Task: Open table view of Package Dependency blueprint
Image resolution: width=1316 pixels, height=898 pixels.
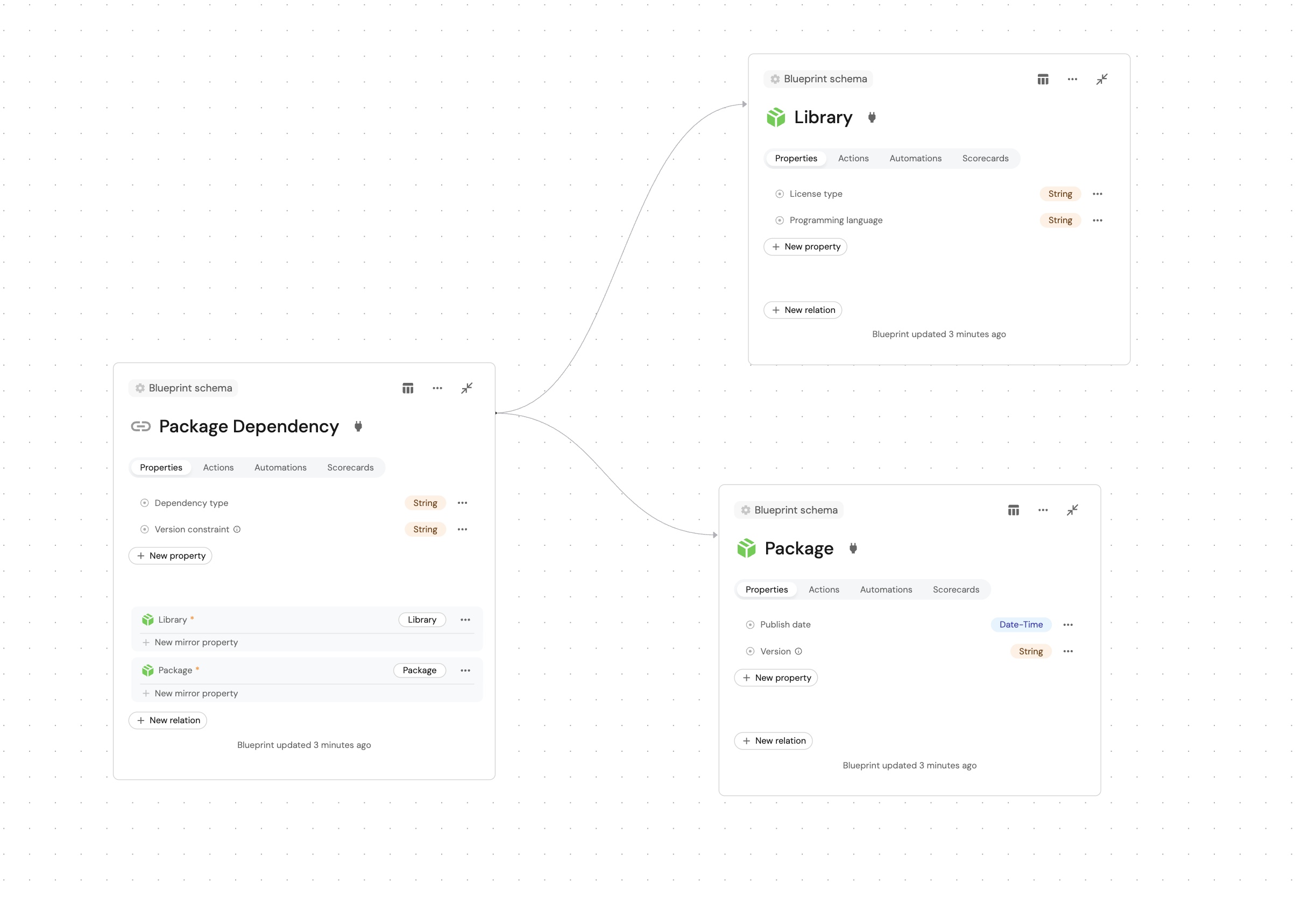Action: coord(408,388)
